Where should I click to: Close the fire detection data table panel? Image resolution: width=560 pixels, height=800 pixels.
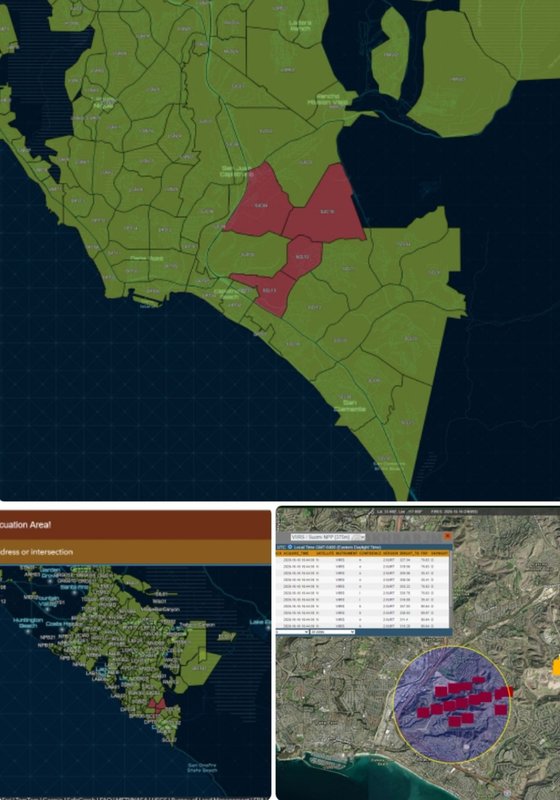(447, 536)
